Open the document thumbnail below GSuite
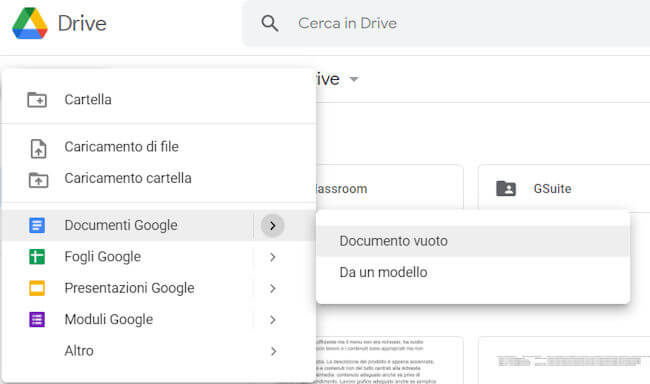This screenshot has height=384, width=650. pyautogui.click(x=564, y=360)
